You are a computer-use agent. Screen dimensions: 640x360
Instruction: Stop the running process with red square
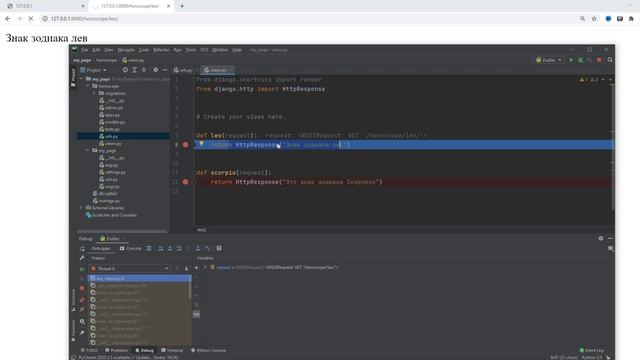(x=599, y=60)
